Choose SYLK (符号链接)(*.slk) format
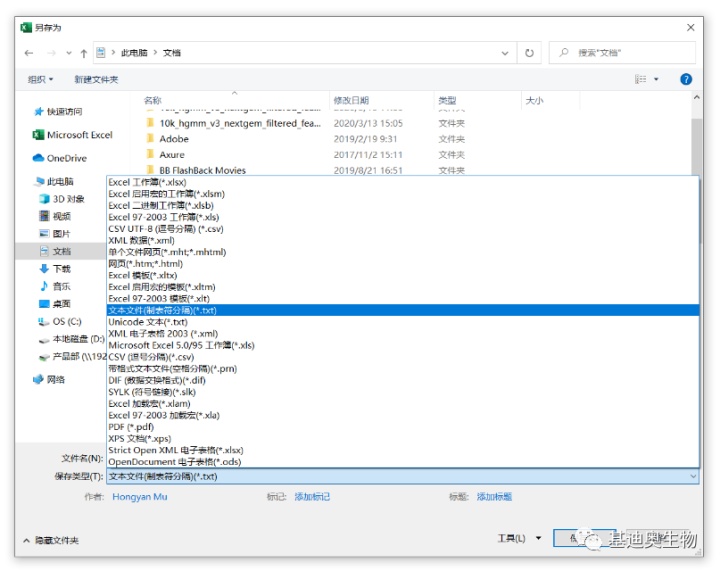 (x=403, y=392)
